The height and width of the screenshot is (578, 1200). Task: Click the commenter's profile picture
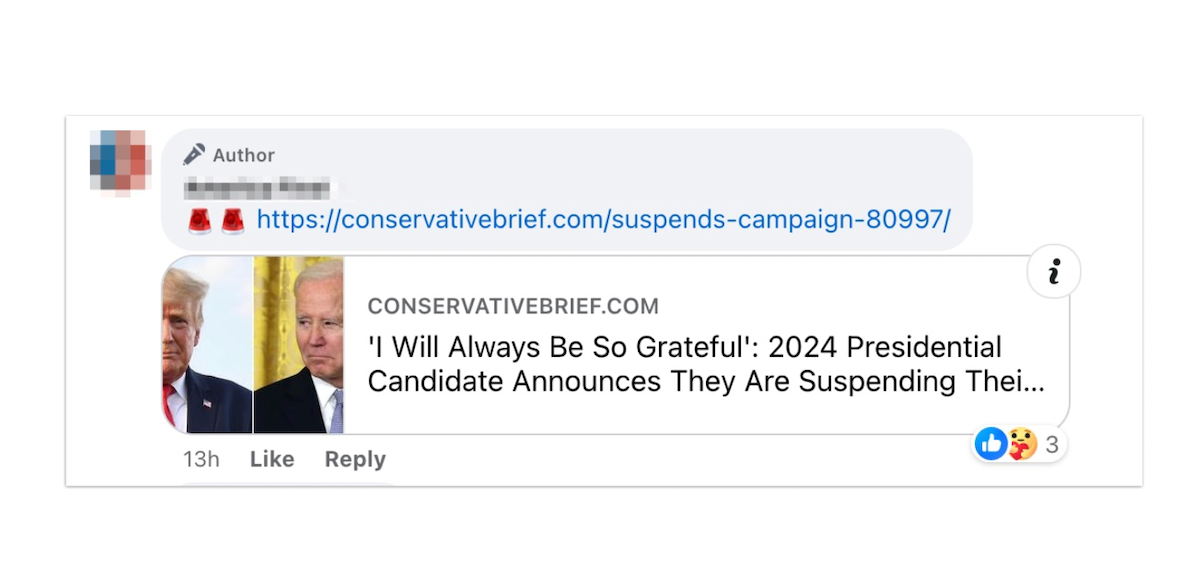pyautogui.click(x=120, y=160)
